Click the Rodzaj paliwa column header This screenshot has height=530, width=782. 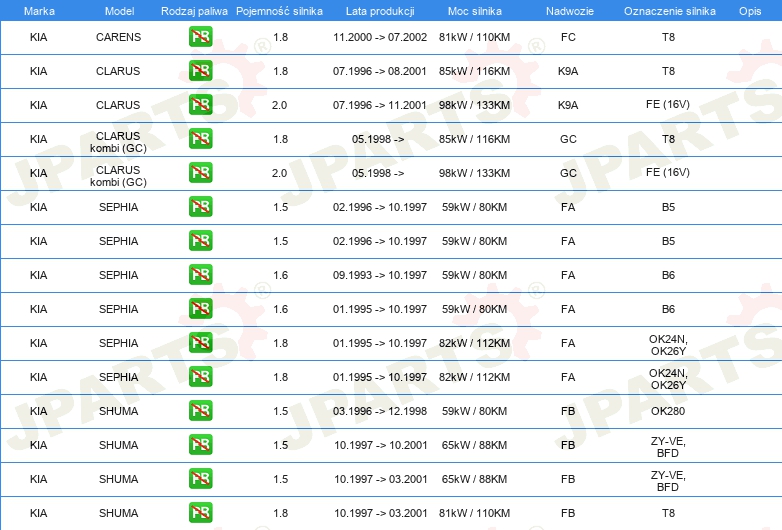tap(194, 11)
